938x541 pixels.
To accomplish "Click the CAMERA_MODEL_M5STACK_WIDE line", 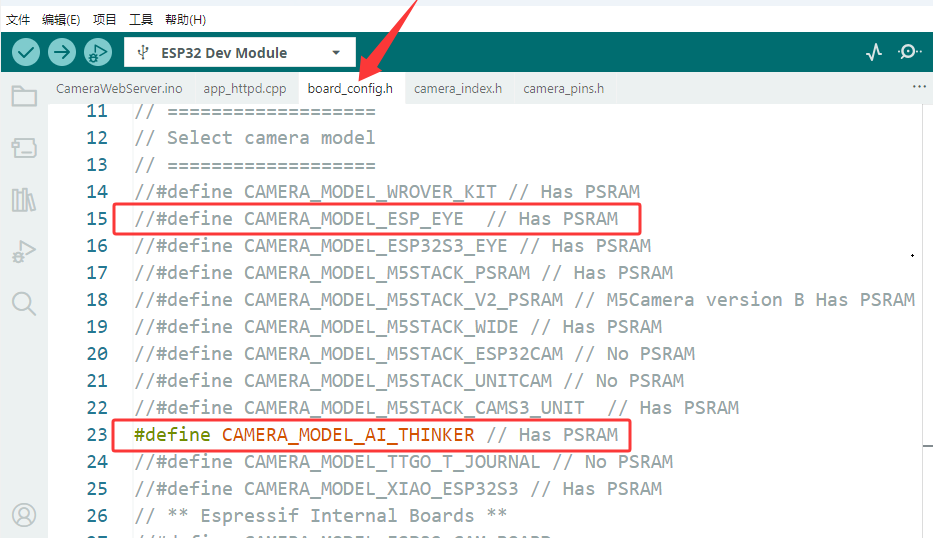I will point(398,326).
